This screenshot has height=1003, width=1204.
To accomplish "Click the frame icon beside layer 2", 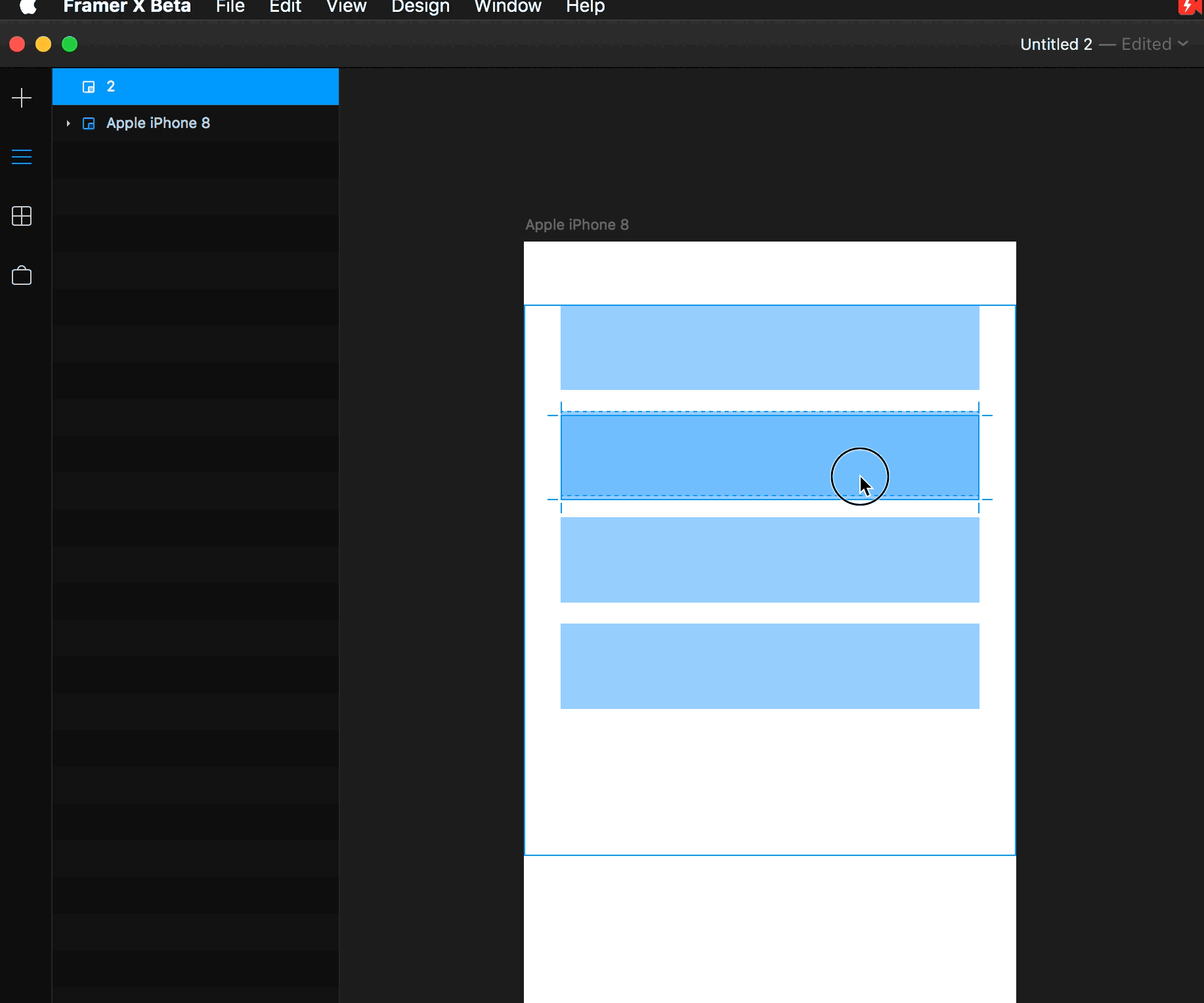I will coord(89,87).
